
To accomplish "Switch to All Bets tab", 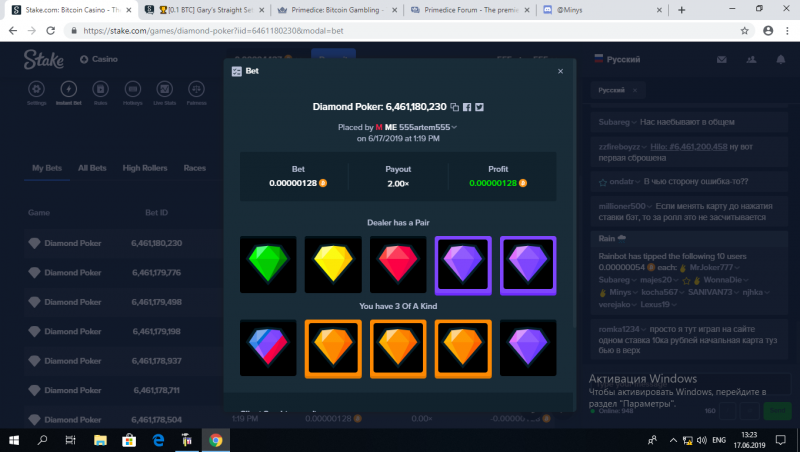I will point(92,168).
